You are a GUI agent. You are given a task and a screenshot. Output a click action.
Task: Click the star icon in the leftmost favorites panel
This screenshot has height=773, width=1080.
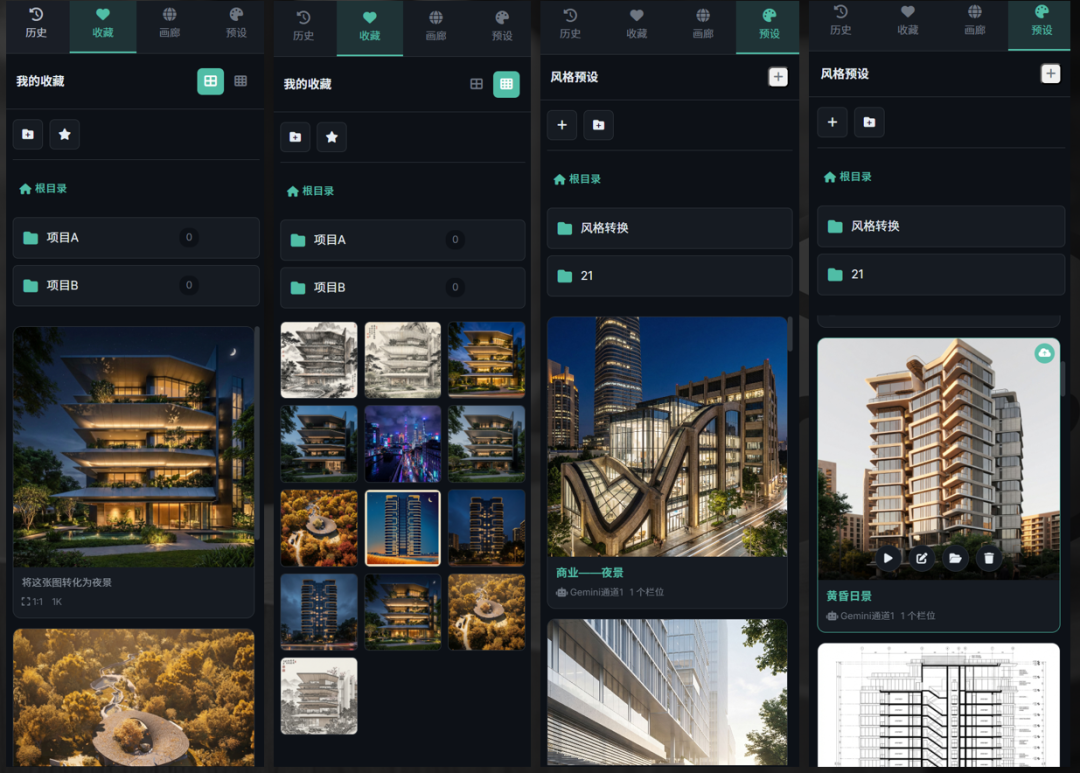point(65,134)
